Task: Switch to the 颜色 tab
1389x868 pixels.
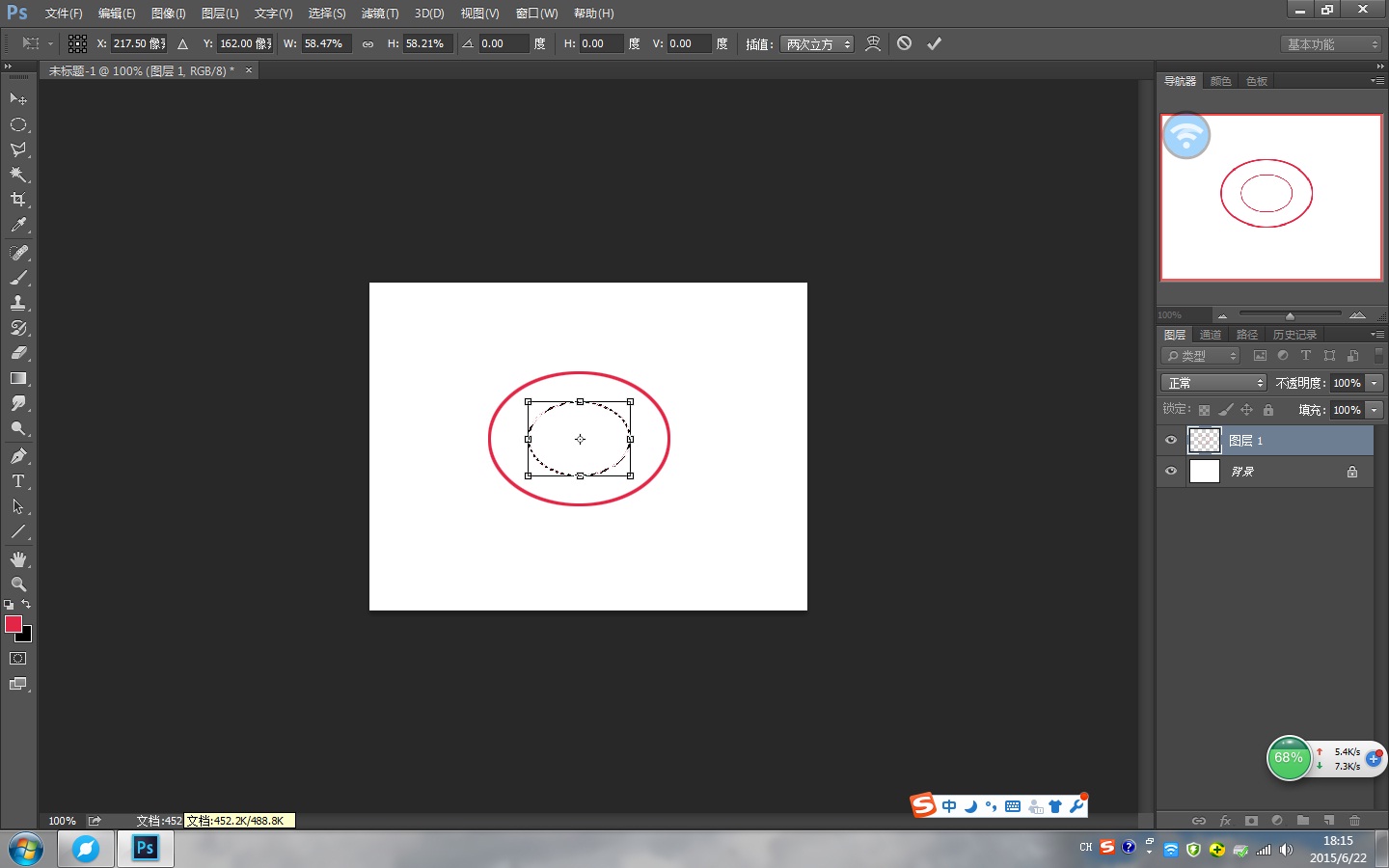Action: pyautogui.click(x=1220, y=81)
